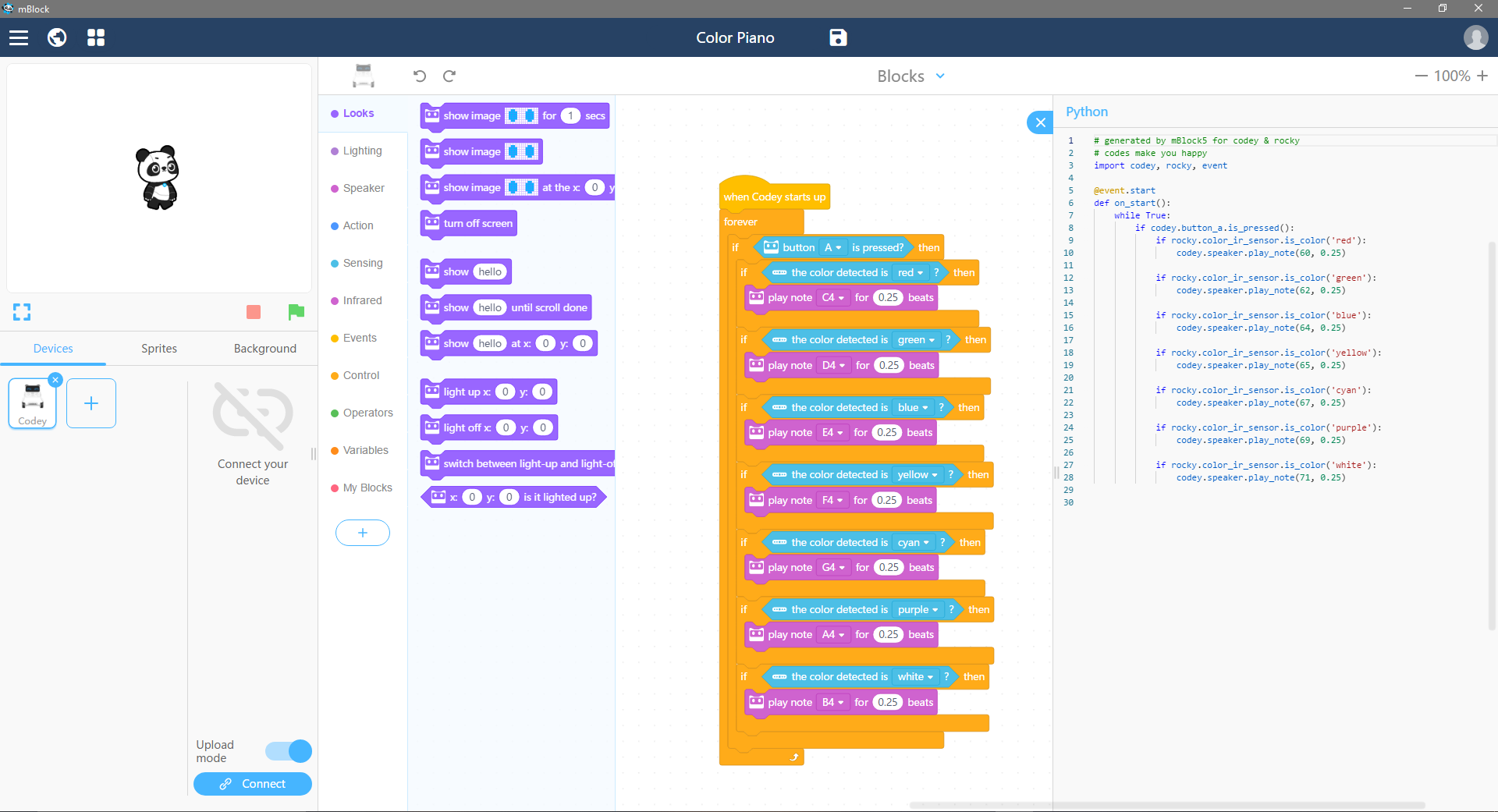Toggle the Upload mode switch
Image resolution: width=1498 pixels, height=812 pixels.
tap(289, 751)
